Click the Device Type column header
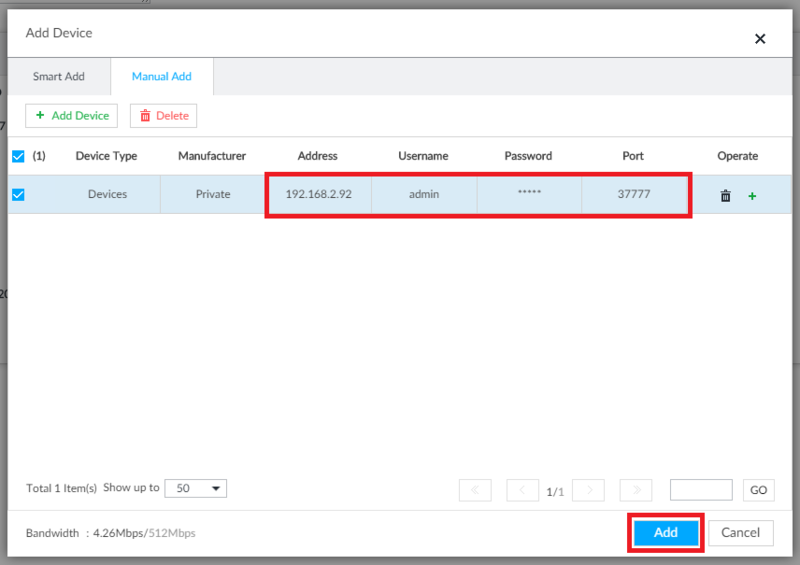Viewport: 800px width, 565px height. (106, 156)
